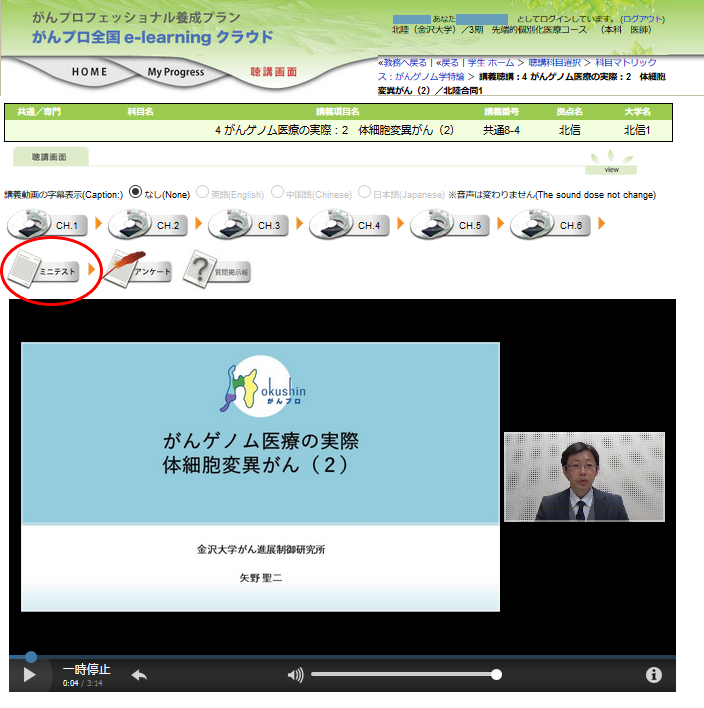This screenshot has width=704, height=708.
Task: Play the lecture video
Action: (x=29, y=675)
